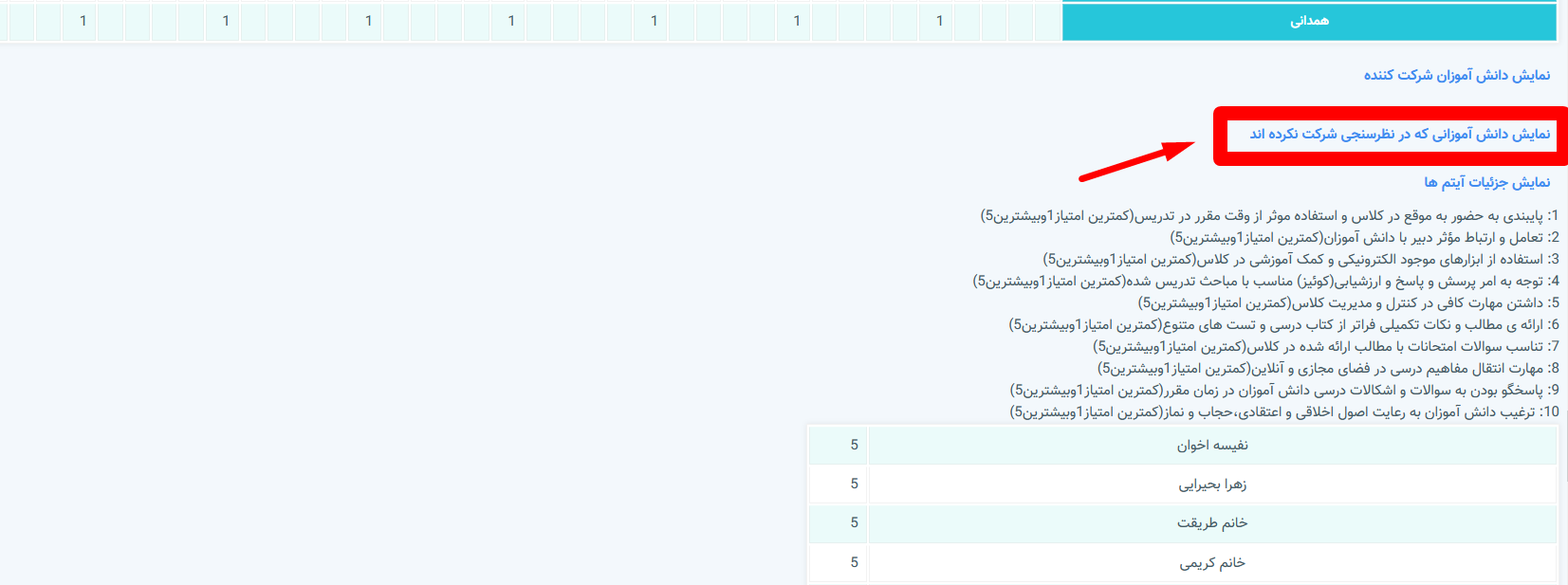Click item 7 about exam question relevance
The width and height of the screenshot is (1568, 585).
(x=1325, y=347)
